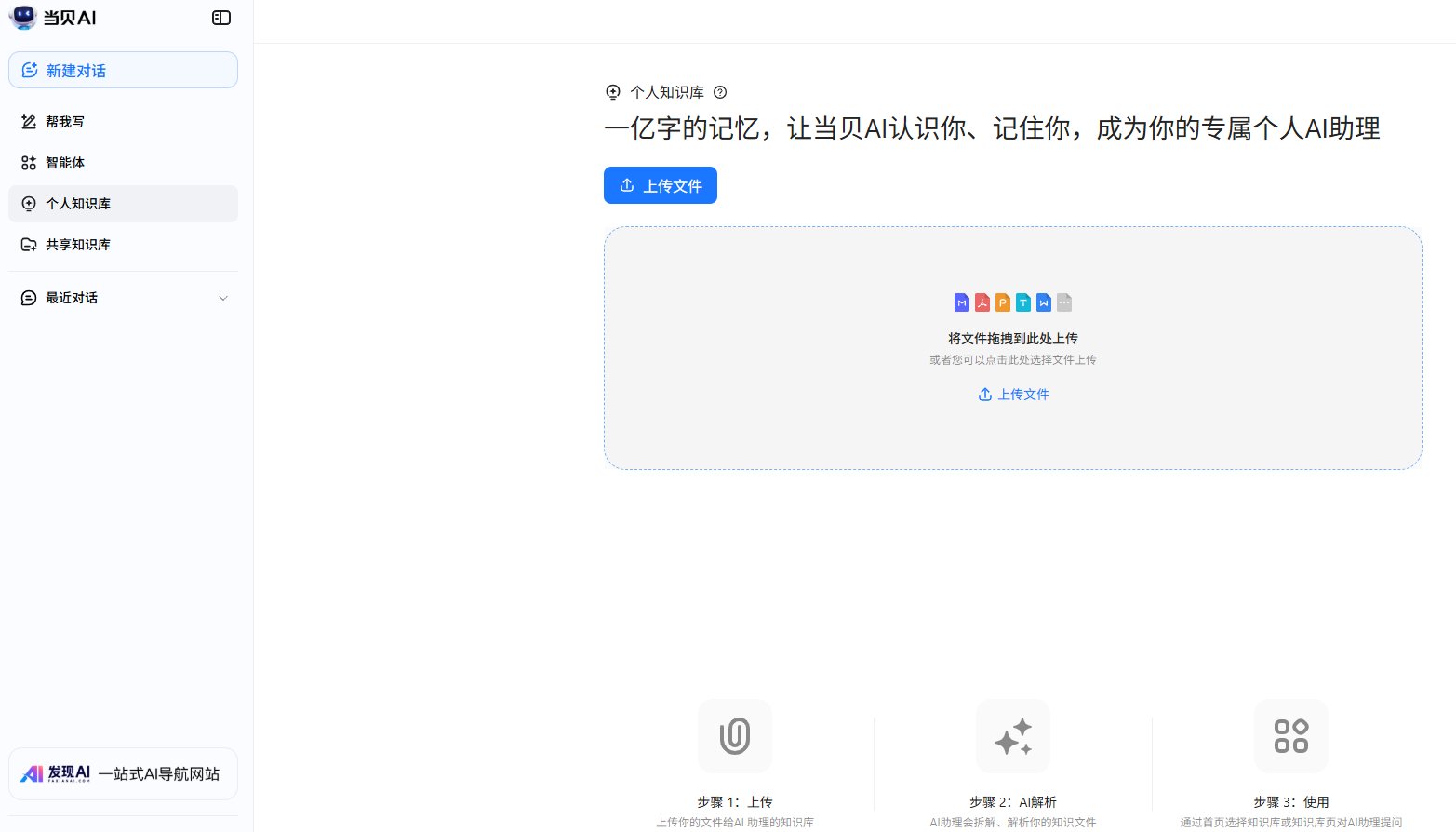
Task: Click the grid icon next to 智能体
Action: [x=29, y=163]
